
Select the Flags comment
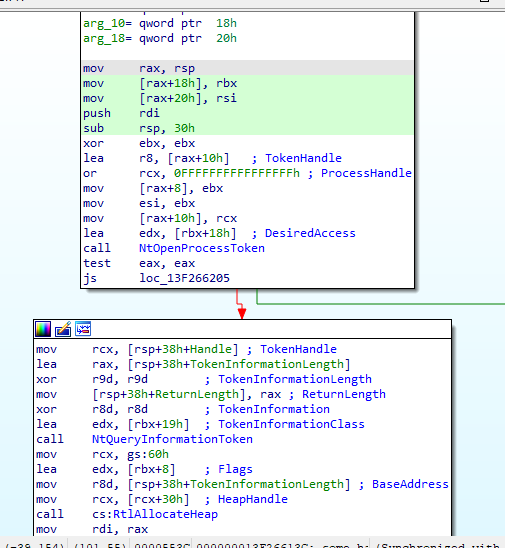[x=235, y=469]
